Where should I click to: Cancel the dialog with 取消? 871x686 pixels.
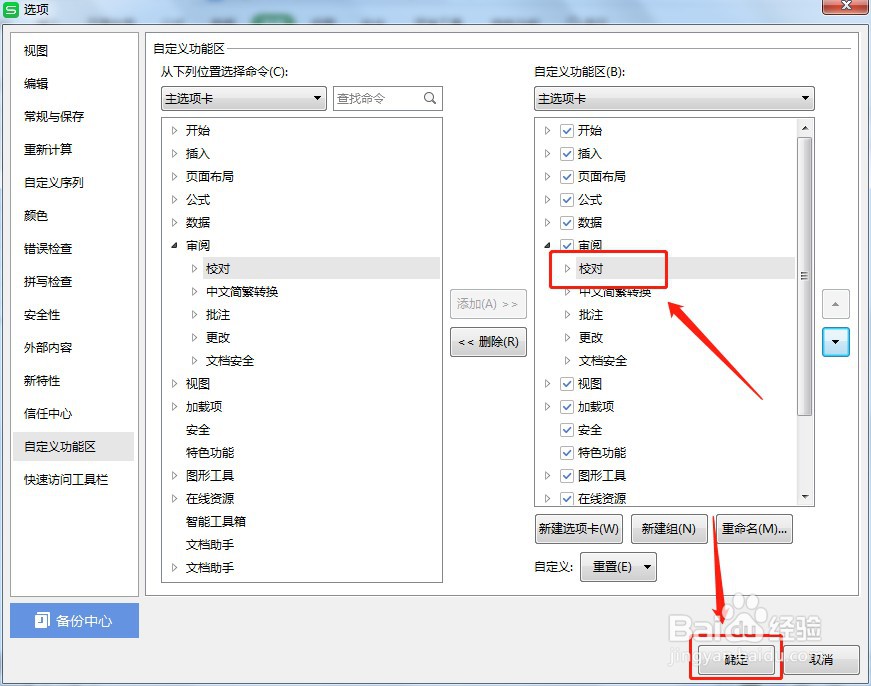(x=821, y=659)
